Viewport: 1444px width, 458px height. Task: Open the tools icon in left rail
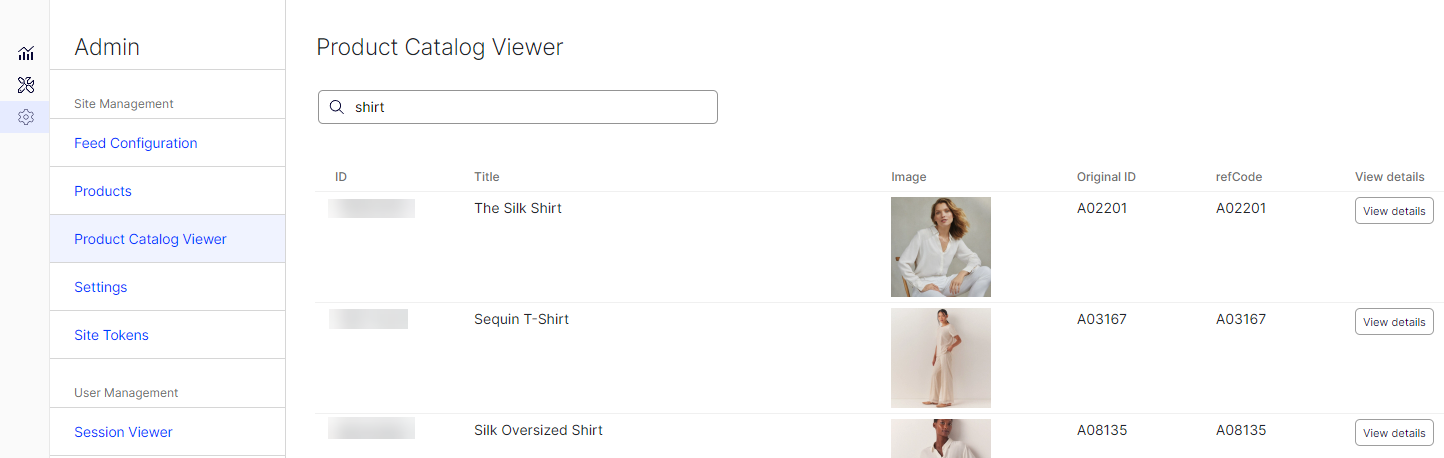(26, 85)
